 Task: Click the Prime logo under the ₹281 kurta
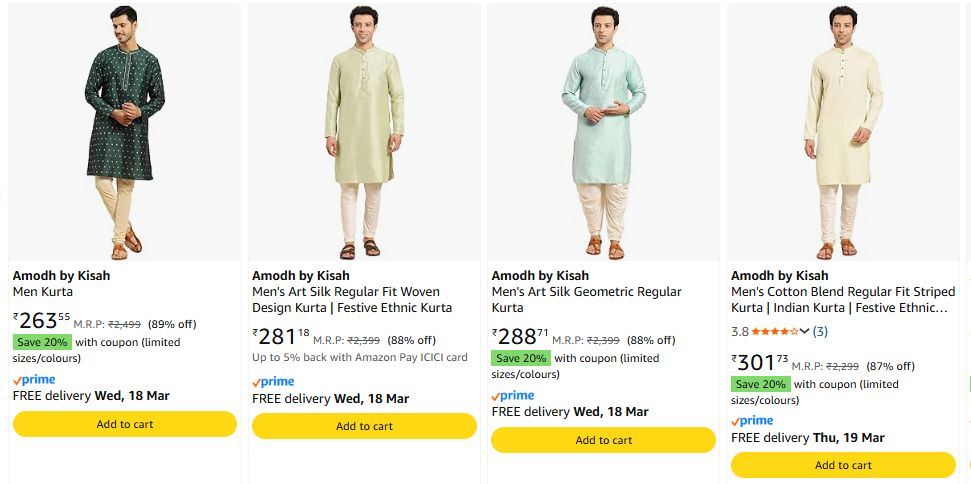(273, 382)
